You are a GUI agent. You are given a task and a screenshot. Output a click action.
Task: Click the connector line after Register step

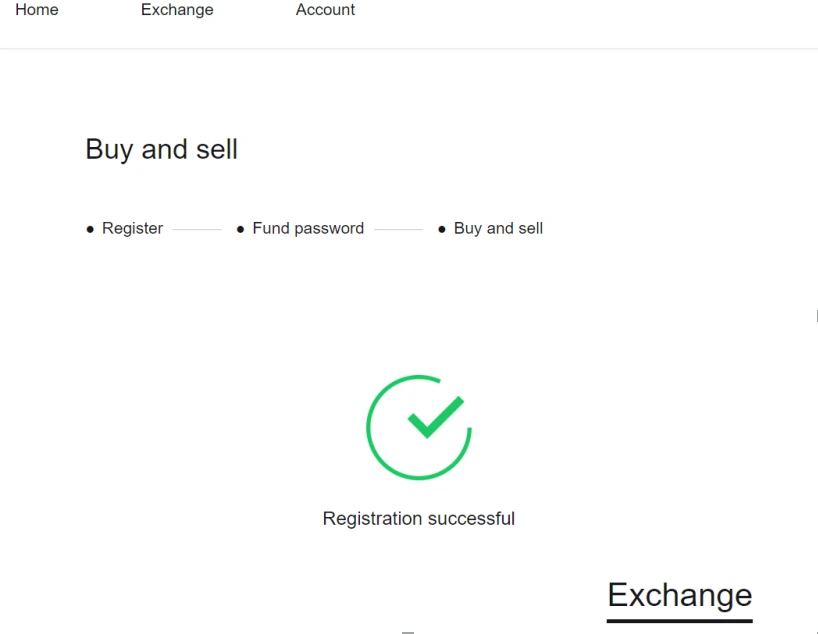coord(197,229)
